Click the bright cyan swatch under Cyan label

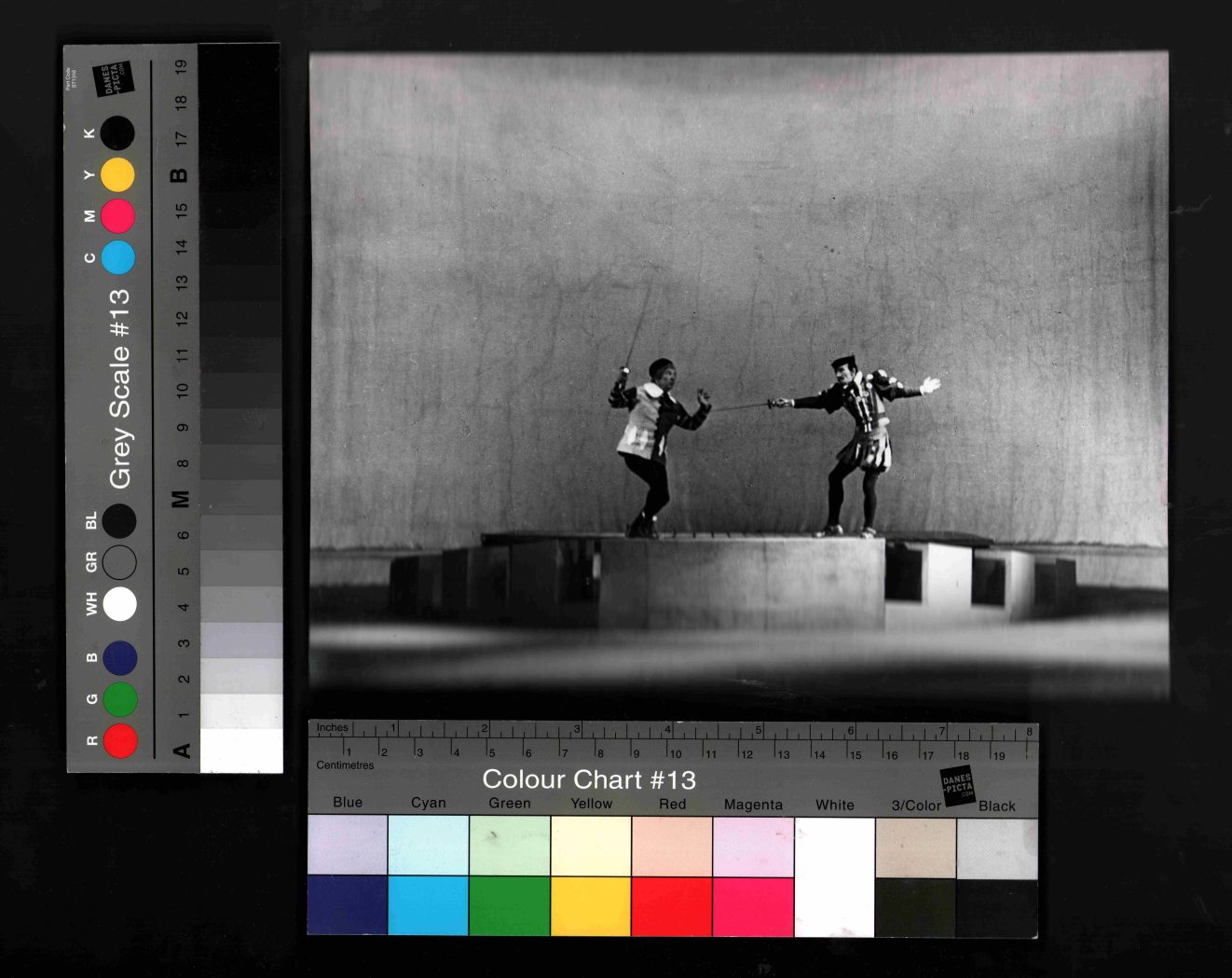(x=429, y=905)
